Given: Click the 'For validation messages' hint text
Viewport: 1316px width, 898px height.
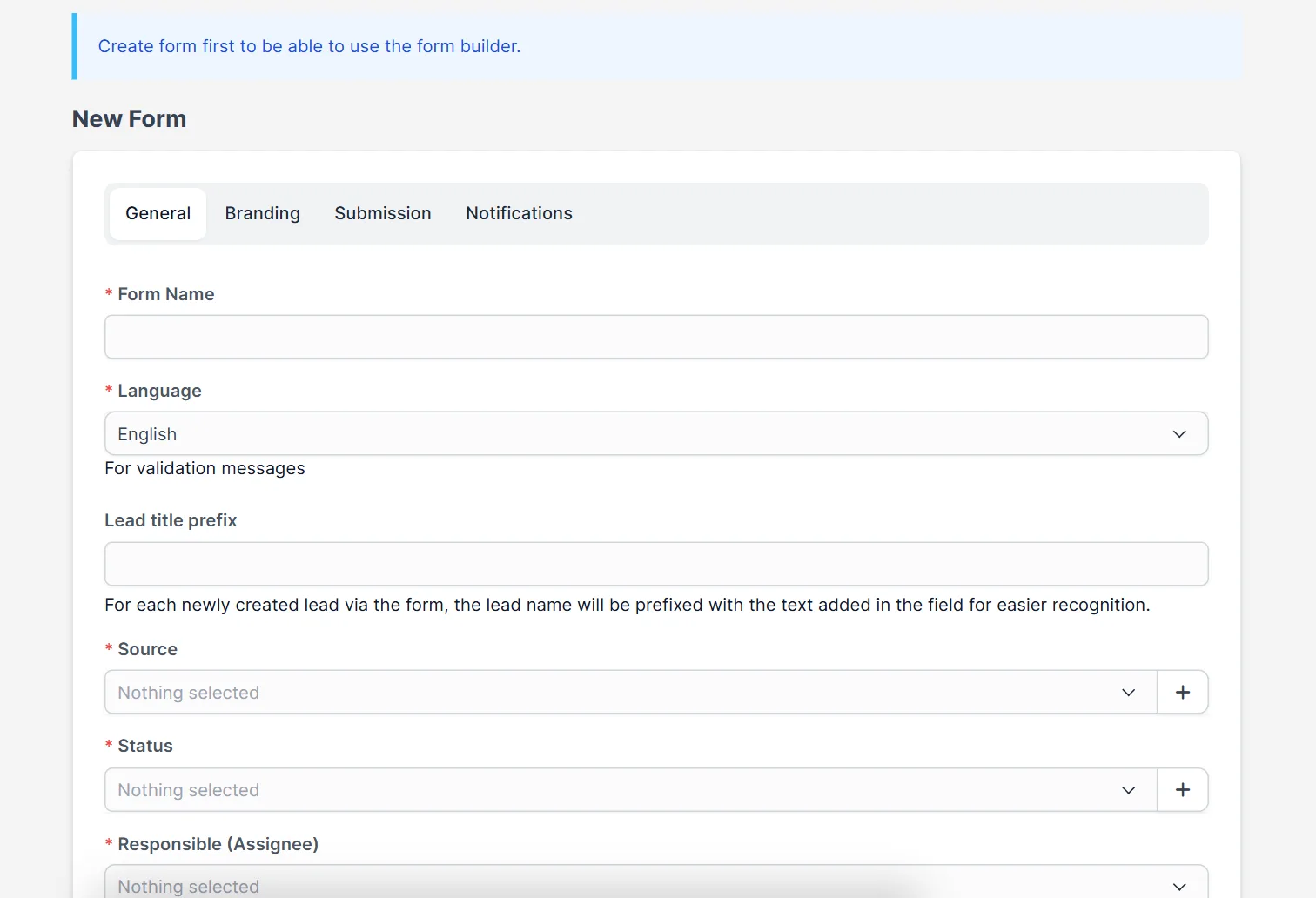Looking at the screenshot, I should (x=205, y=468).
